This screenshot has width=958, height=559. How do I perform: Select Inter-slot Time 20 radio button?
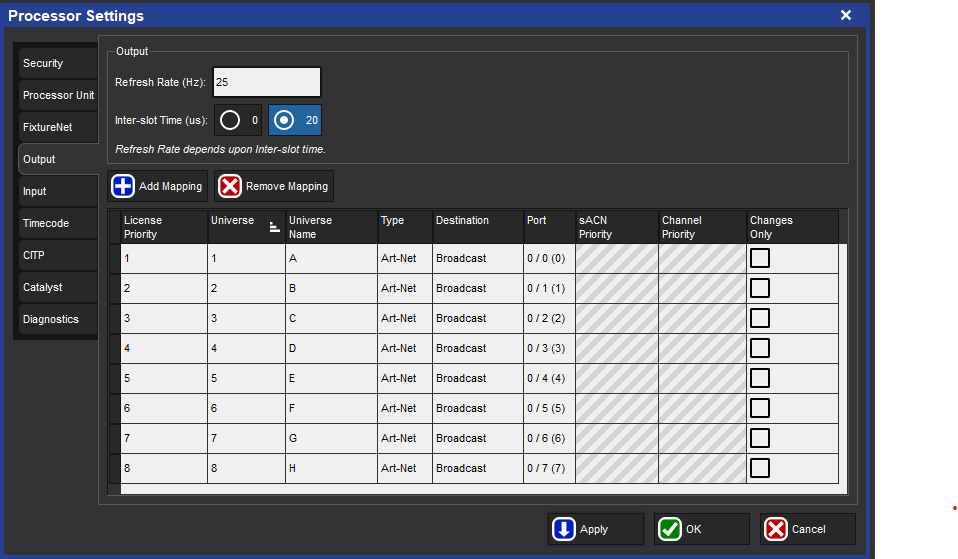[x=284, y=120]
